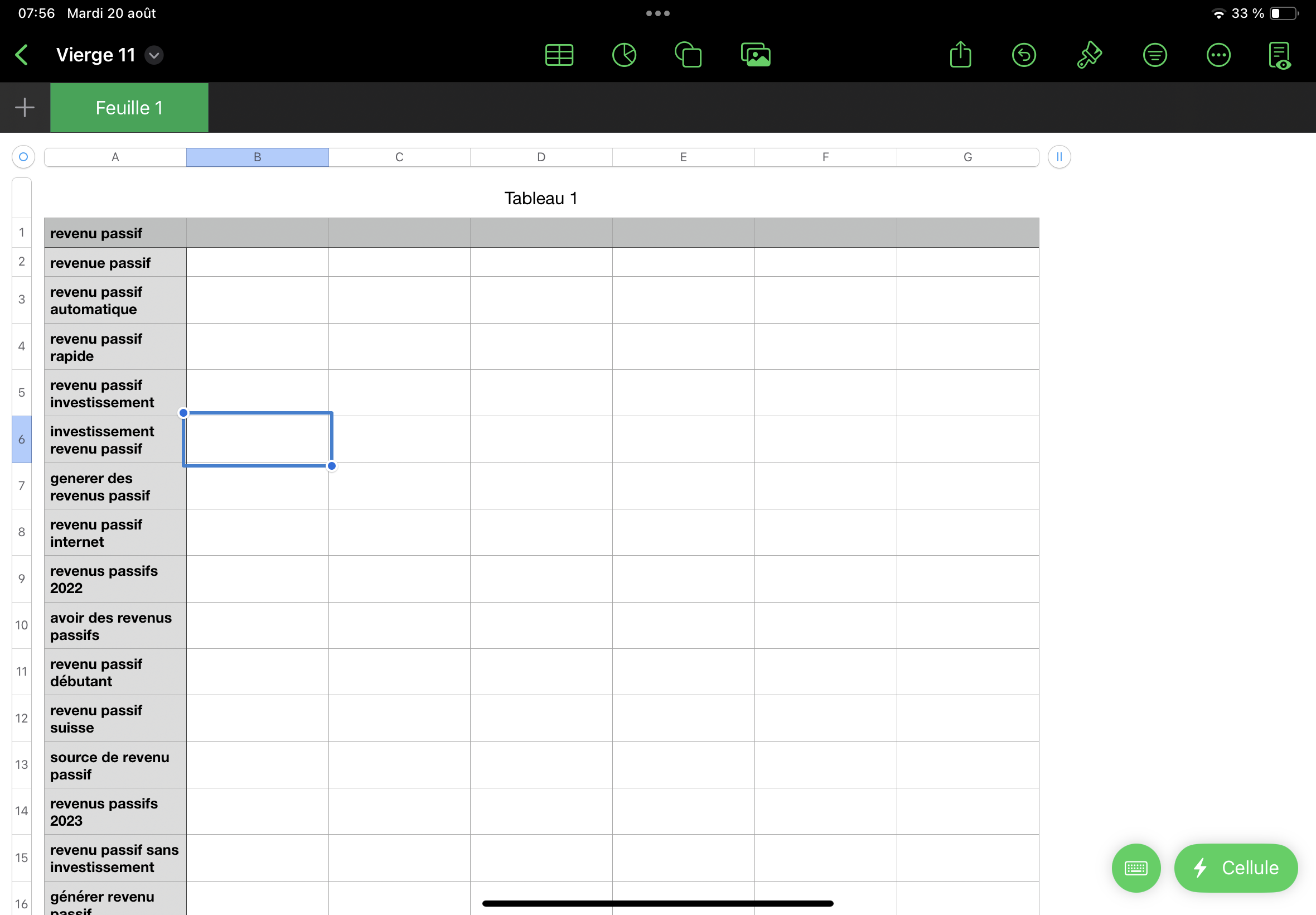Open the shapes insert menu
This screenshot has height=915, width=1316.
(688, 55)
